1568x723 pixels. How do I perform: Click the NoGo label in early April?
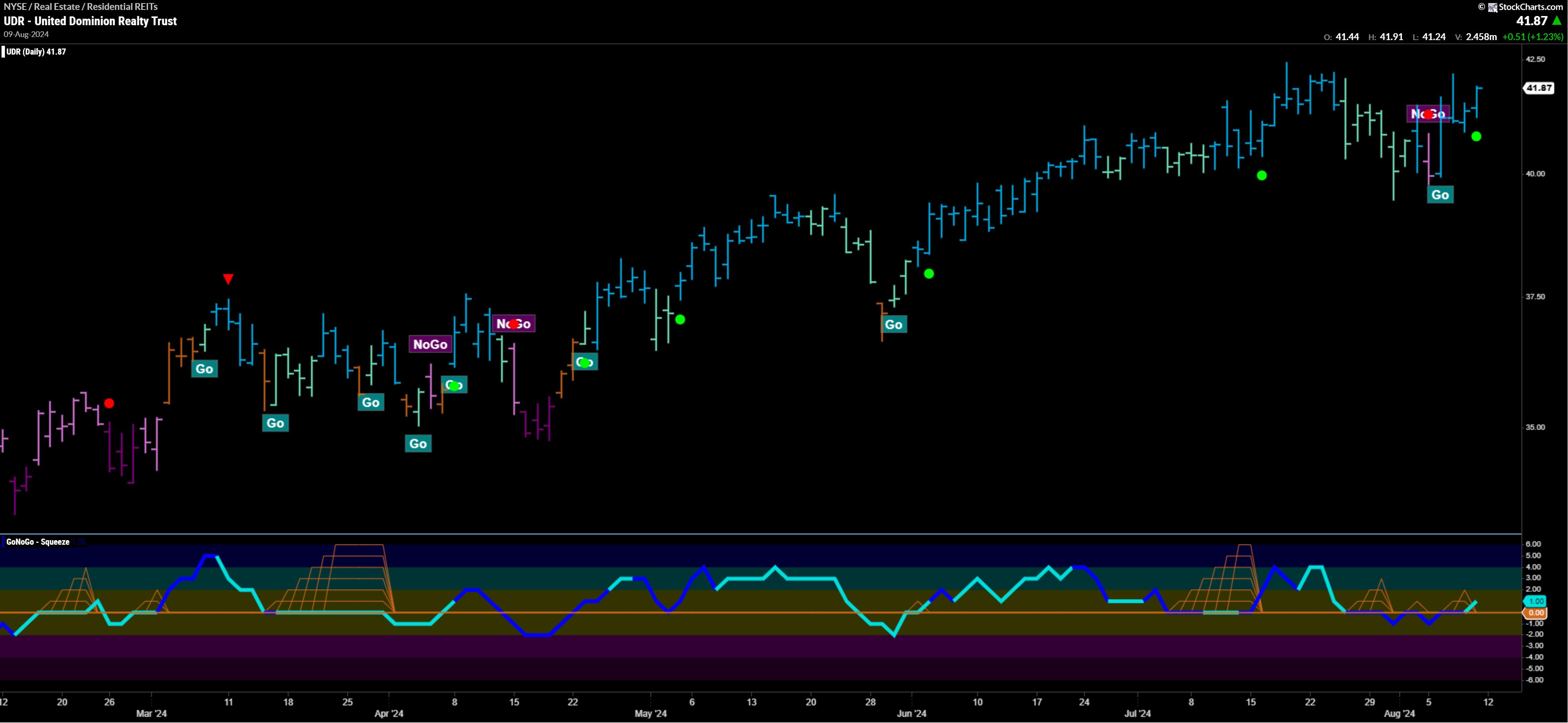[x=430, y=344]
